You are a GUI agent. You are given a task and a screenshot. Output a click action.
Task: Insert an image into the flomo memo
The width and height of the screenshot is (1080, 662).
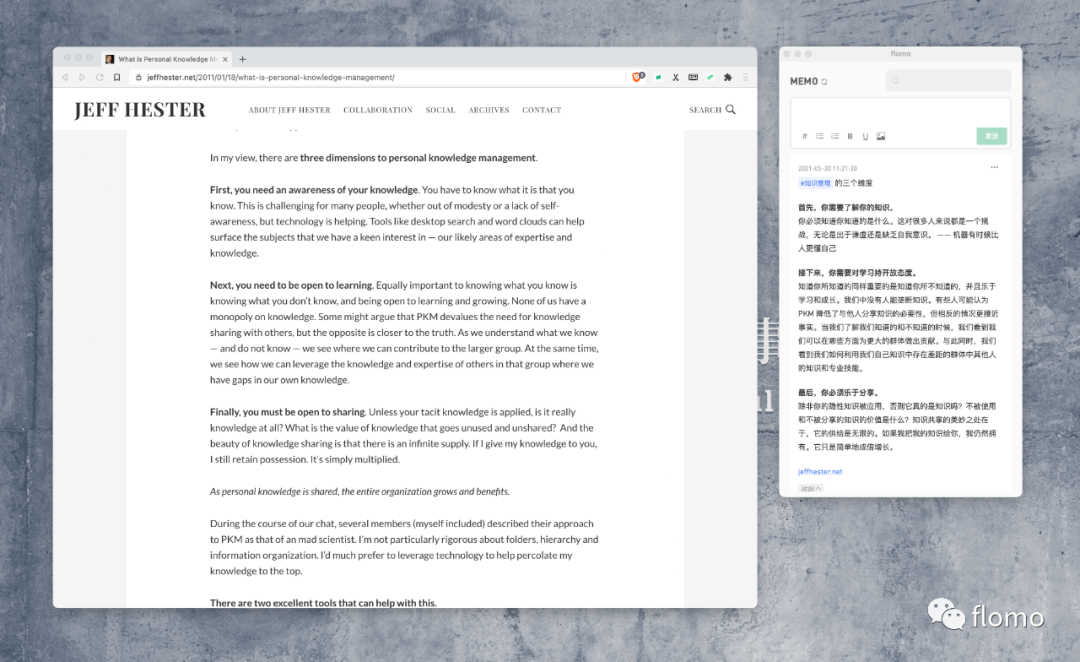(x=881, y=136)
